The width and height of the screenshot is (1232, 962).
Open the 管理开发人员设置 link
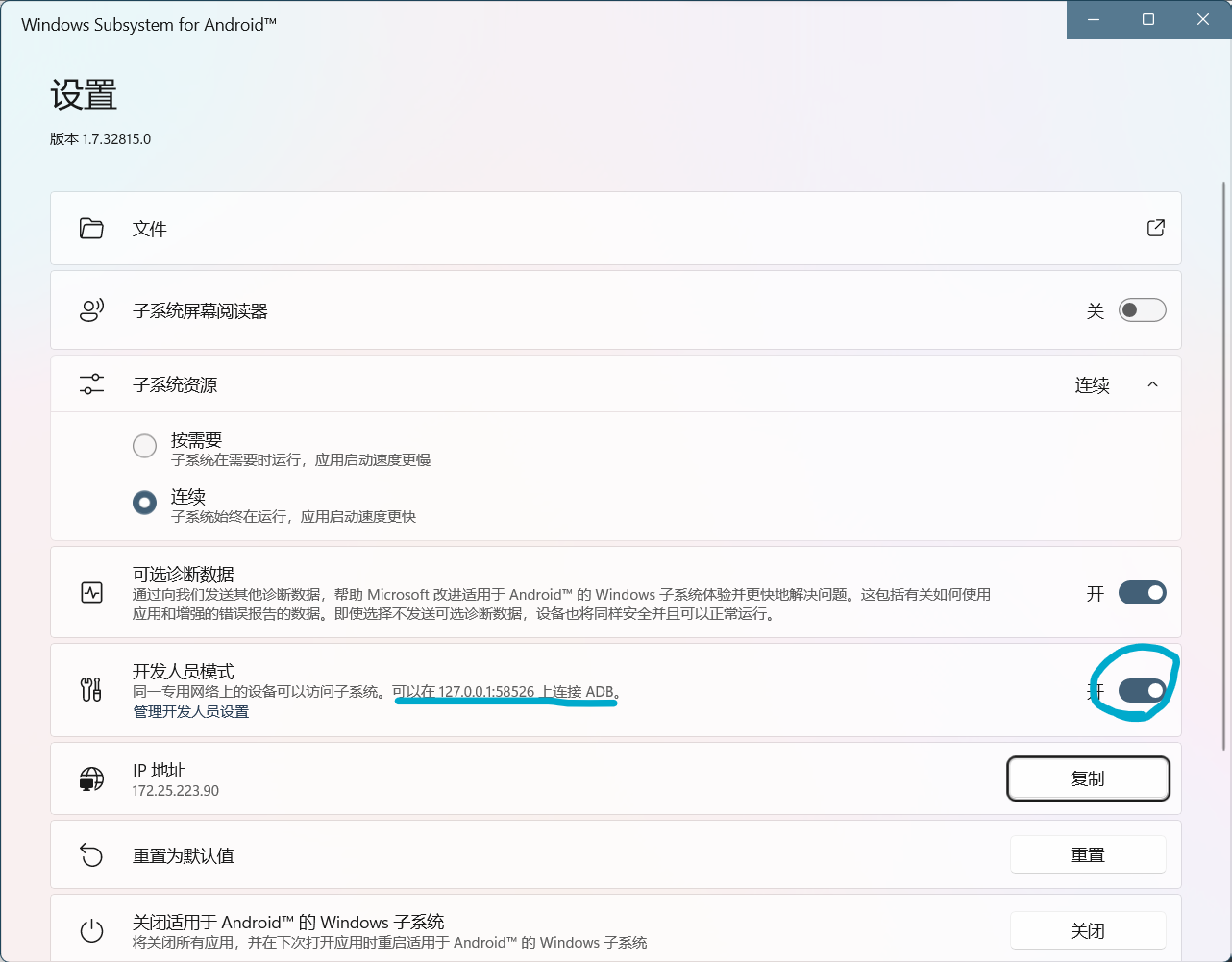point(190,712)
